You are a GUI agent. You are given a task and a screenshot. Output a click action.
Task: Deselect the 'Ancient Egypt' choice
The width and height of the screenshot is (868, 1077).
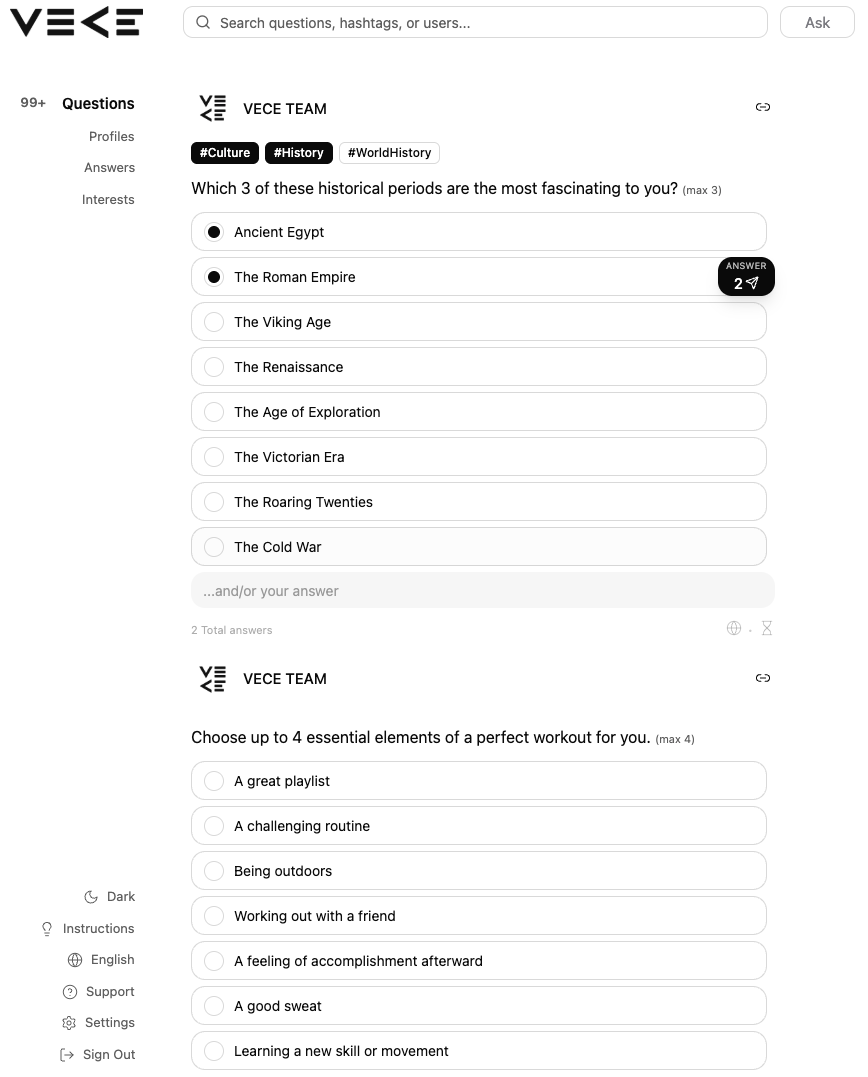(x=214, y=231)
